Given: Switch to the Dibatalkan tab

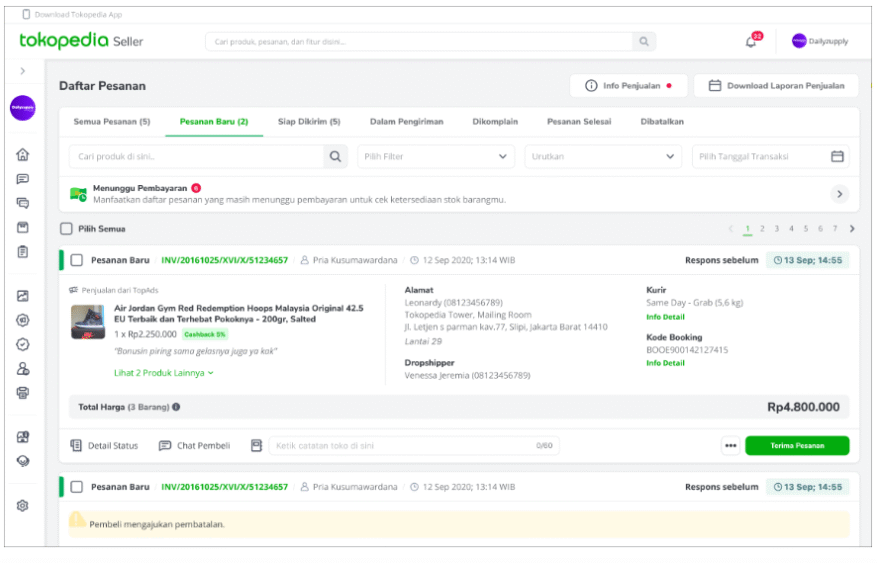Looking at the screenshot, I should [662, 122].
